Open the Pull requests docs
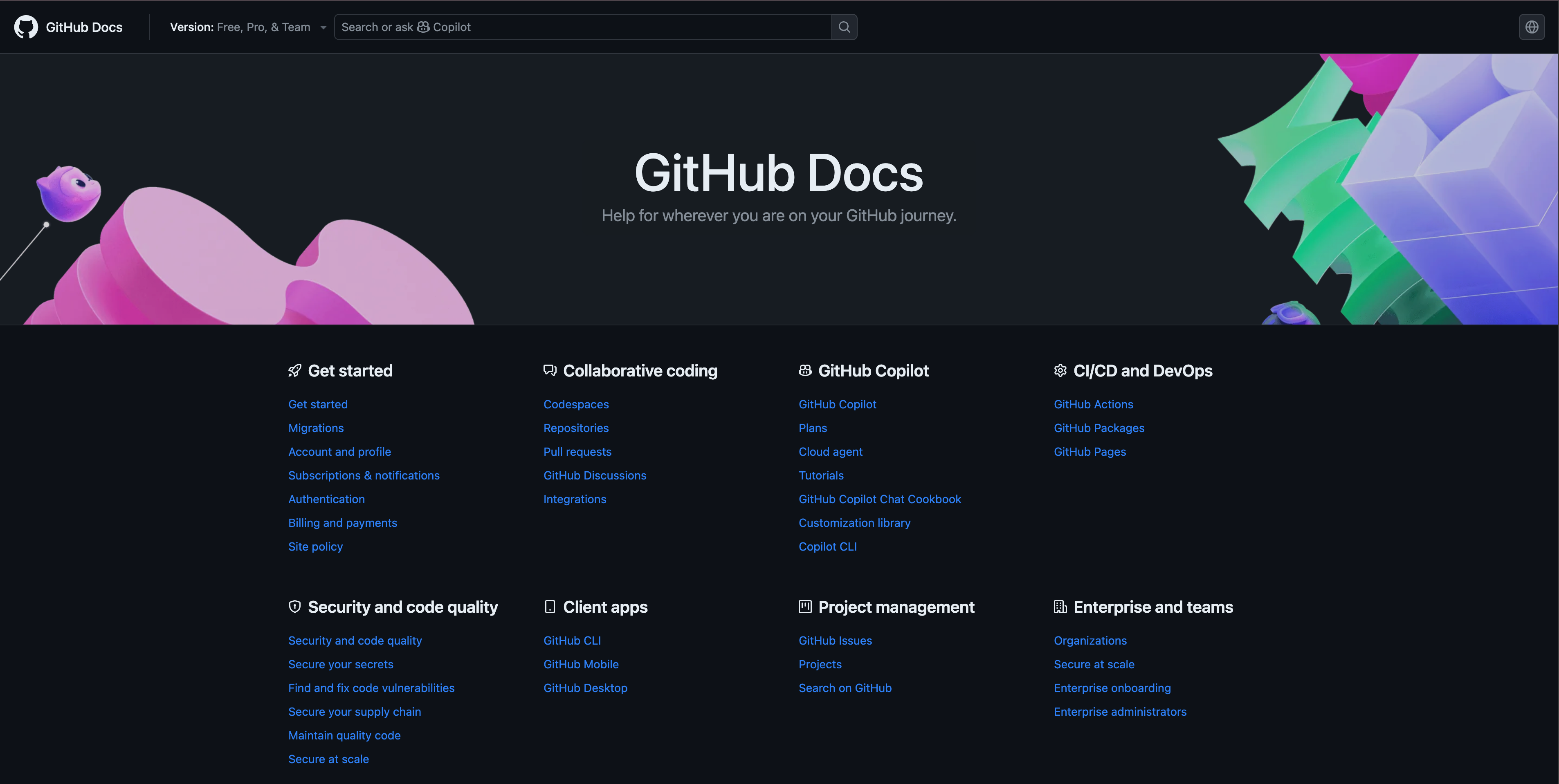1559x784 pixels. click(x=577, y=452)
